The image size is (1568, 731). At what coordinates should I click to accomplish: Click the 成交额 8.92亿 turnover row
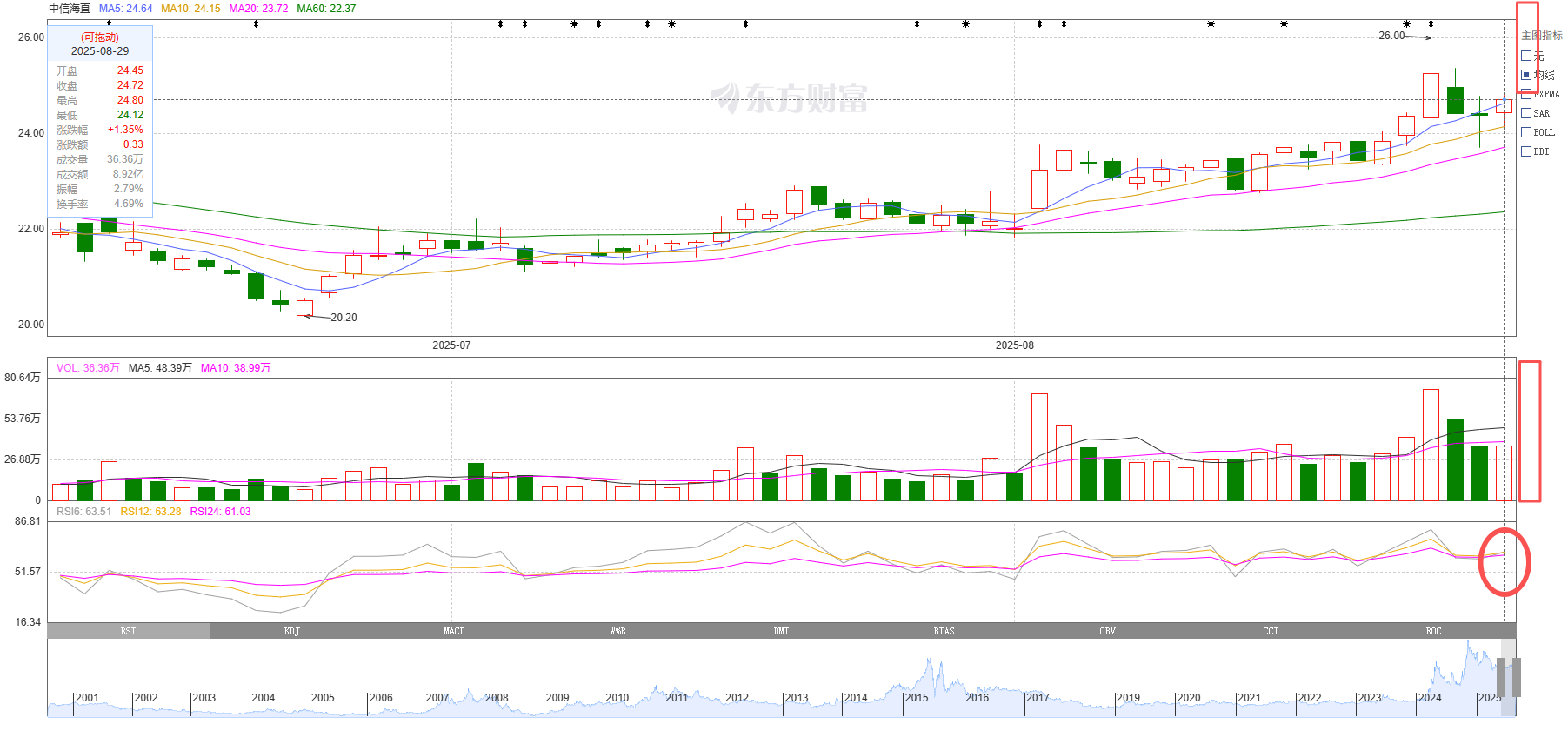[100, 174]
